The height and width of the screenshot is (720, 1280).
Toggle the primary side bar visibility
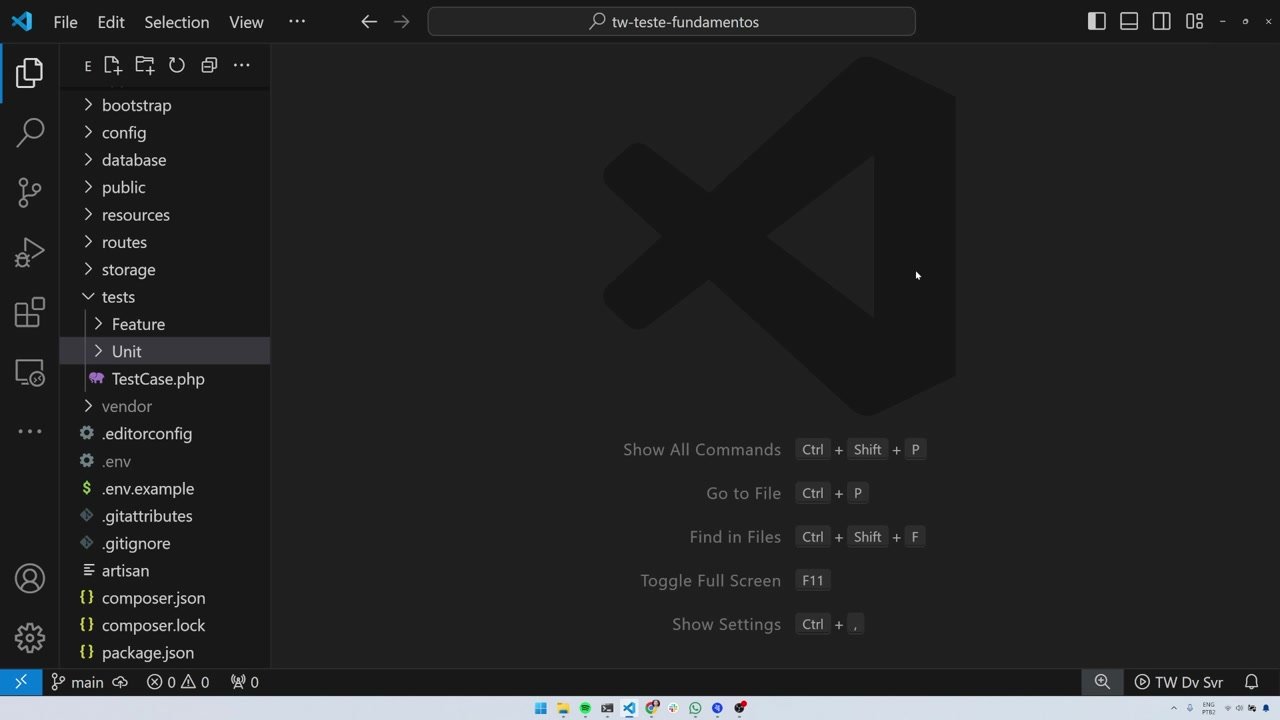pyautogui.click(x=1097, y=21)
